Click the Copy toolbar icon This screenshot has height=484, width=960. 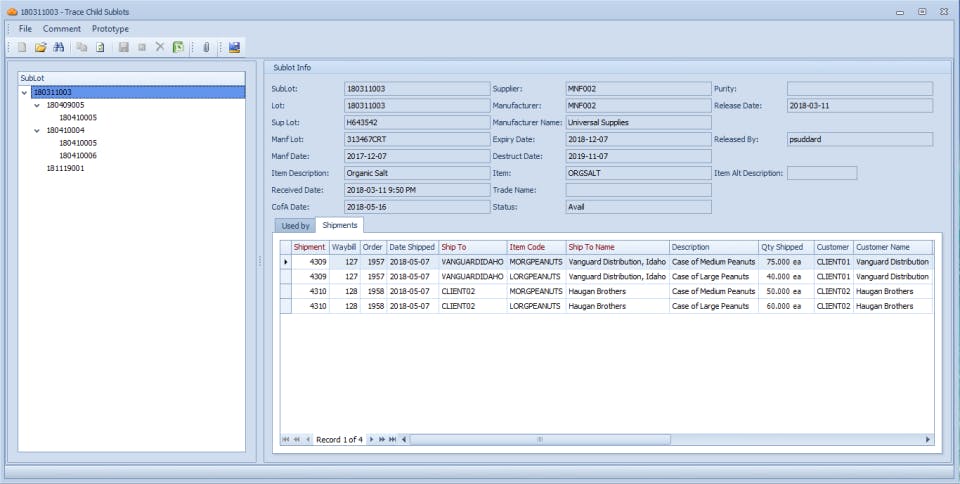81,47
